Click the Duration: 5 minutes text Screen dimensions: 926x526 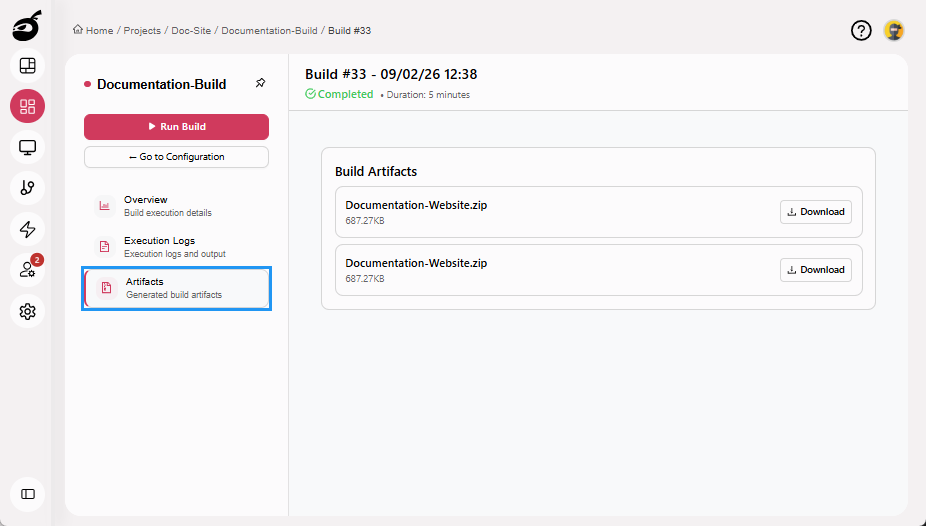click(x=428, y=95)
